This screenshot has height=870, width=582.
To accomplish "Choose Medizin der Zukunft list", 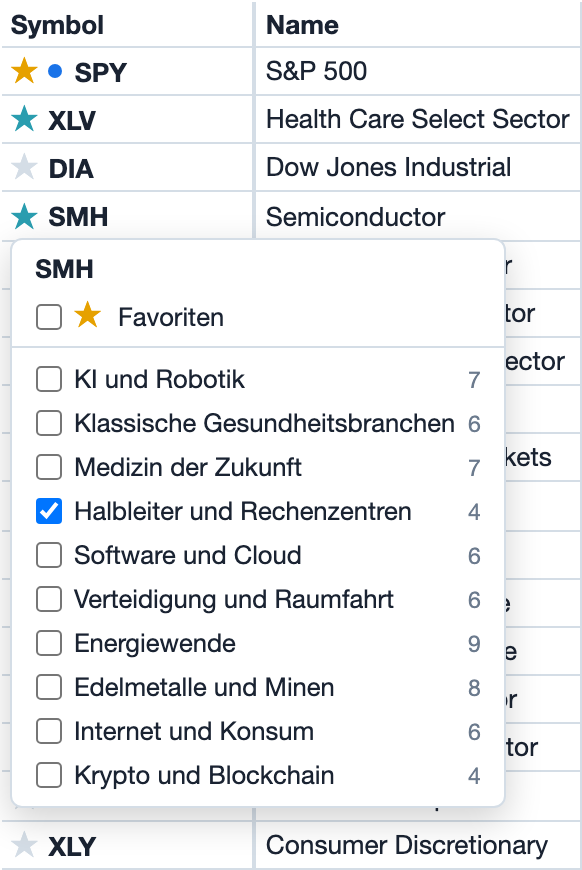I will click(x=258, y=467).
